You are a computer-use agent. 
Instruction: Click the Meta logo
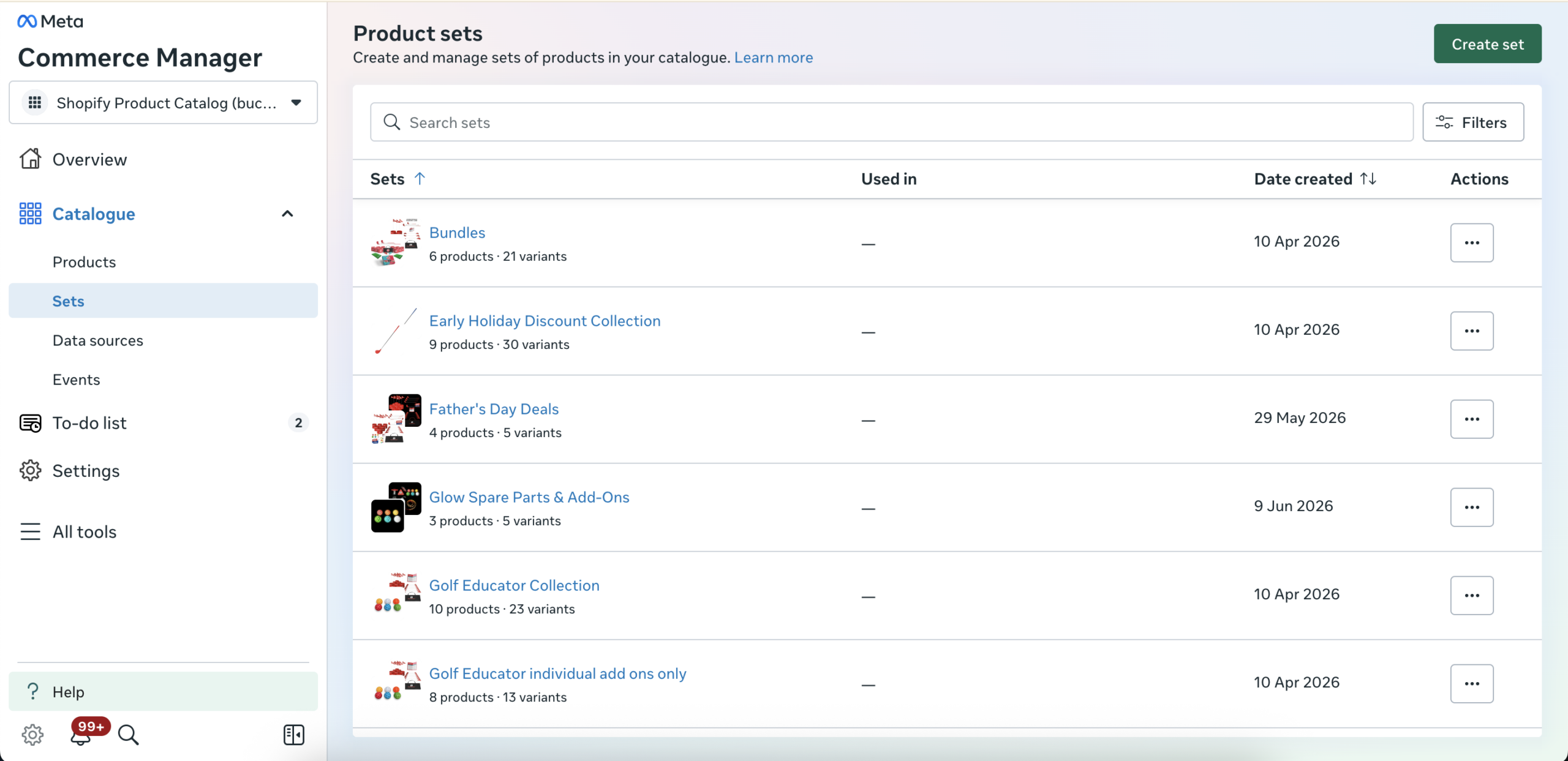[50, 21]
